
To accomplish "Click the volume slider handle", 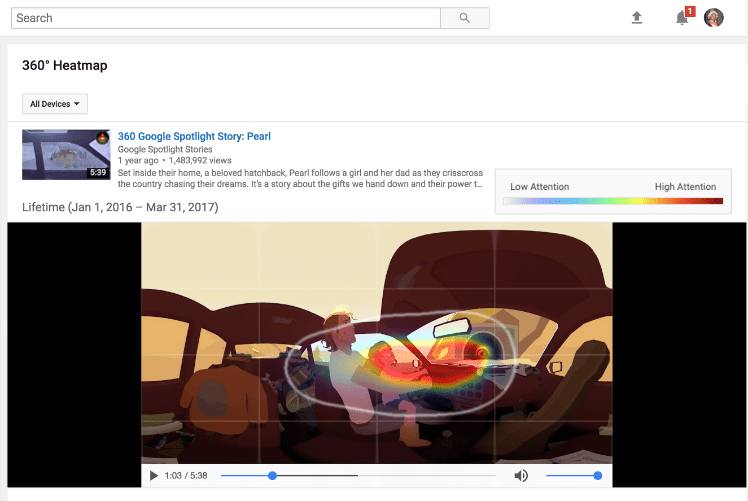I will [x=598, y=476].
